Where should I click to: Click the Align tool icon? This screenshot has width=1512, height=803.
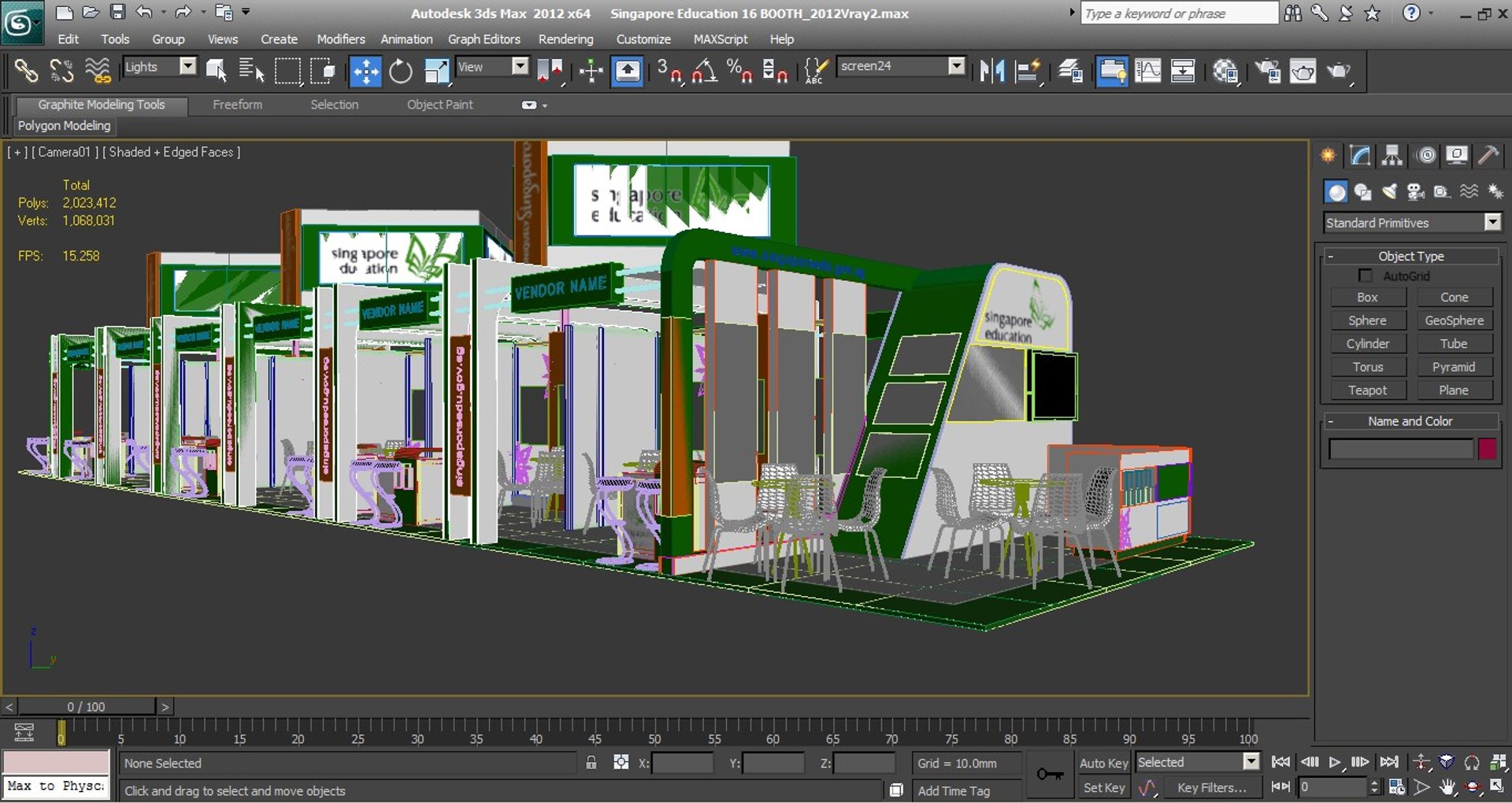pyautogui.click(x=1028, y=71)
